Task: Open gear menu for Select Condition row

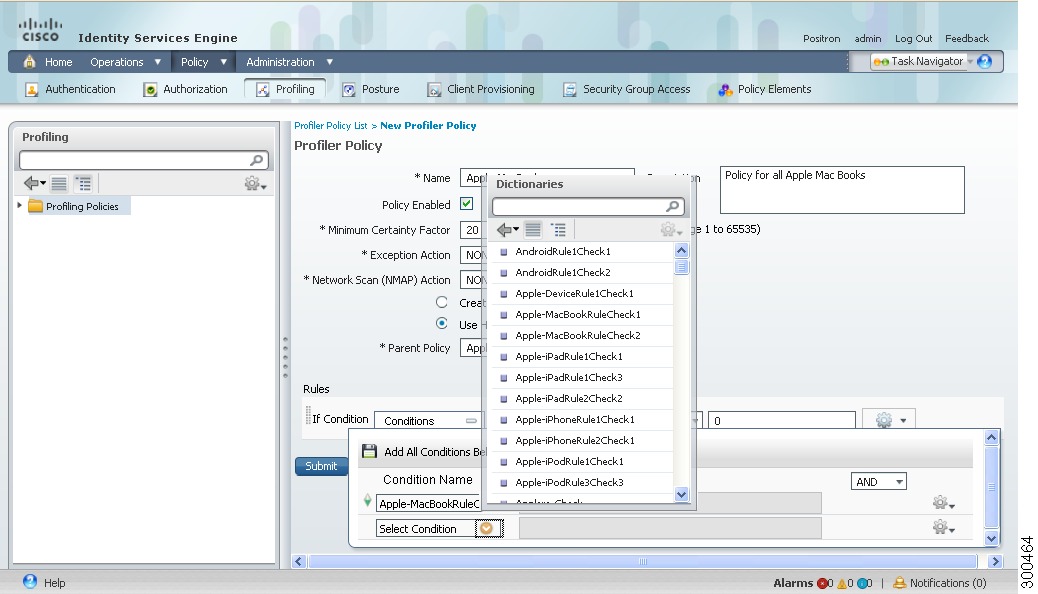Action: [x=942, y=528]
